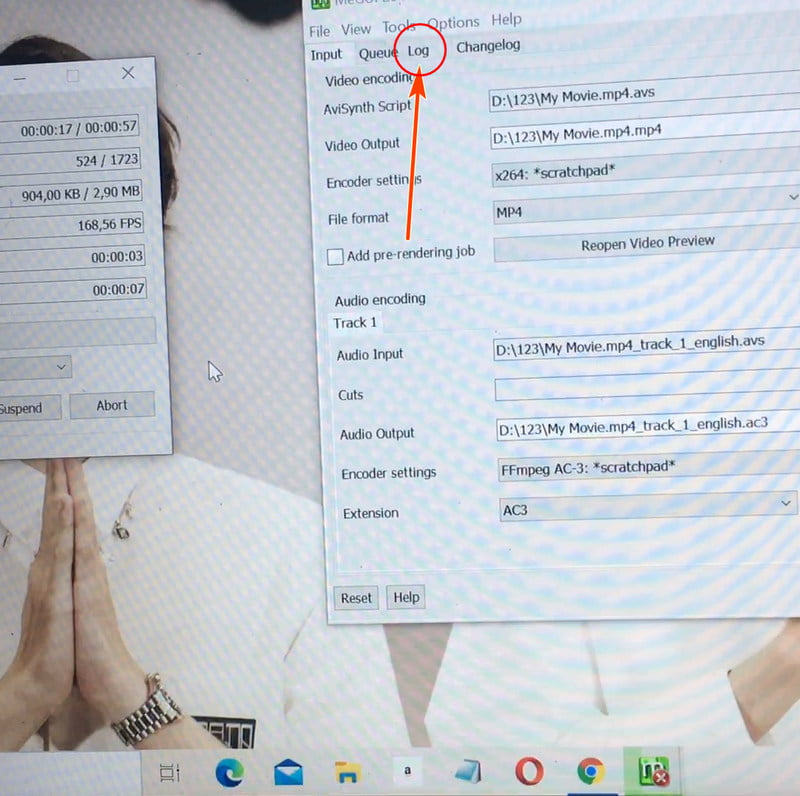Minimize the progress status window
The height and width of the screenshot is (796, 800).
coord(19,79)
